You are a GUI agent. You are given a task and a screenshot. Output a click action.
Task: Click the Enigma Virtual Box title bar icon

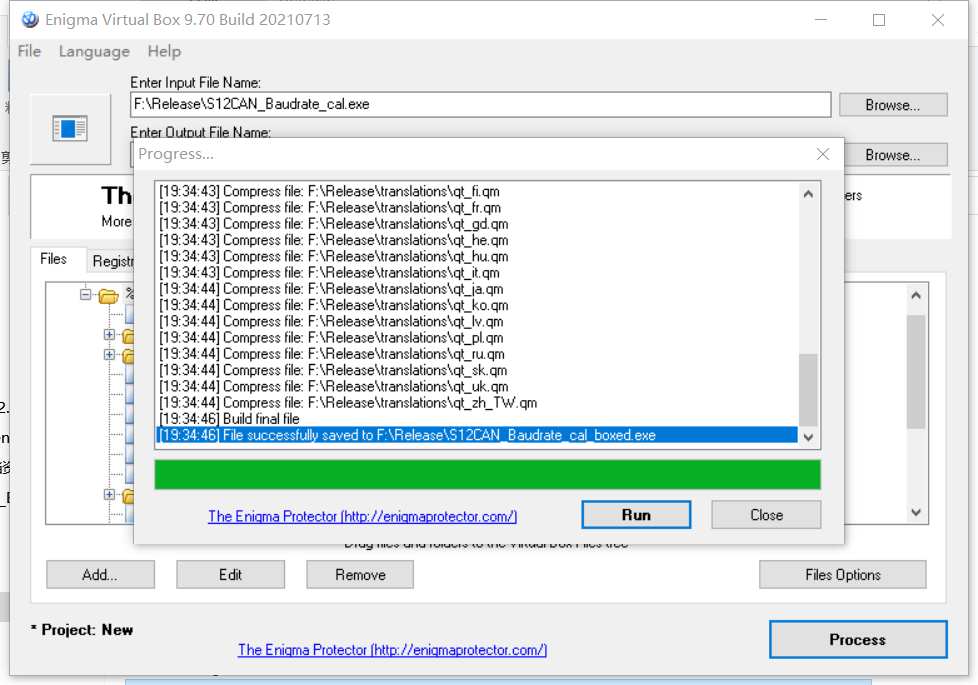(30, 20)
